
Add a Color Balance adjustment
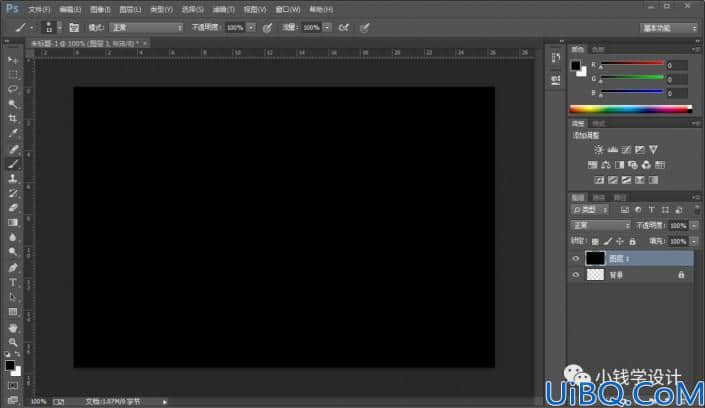point(606,165)
